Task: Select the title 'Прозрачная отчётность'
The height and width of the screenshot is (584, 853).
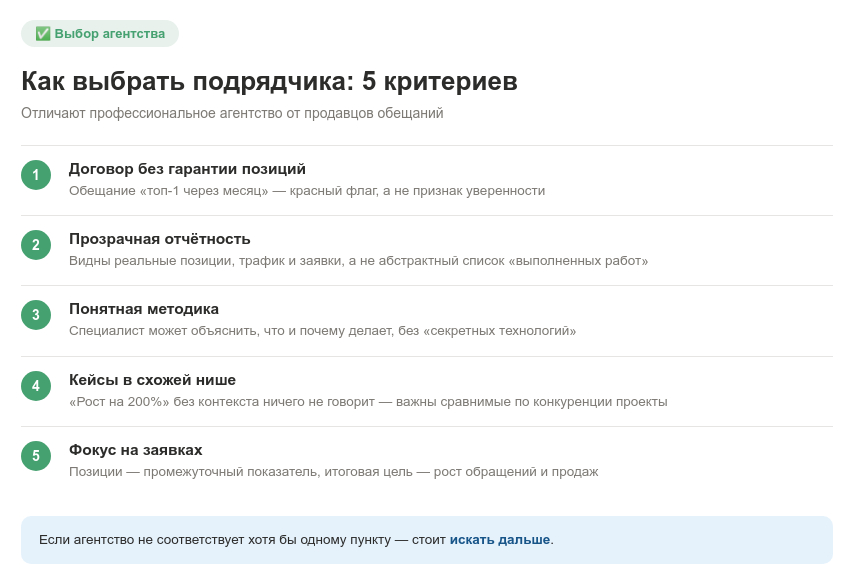Action: (159, 239)
